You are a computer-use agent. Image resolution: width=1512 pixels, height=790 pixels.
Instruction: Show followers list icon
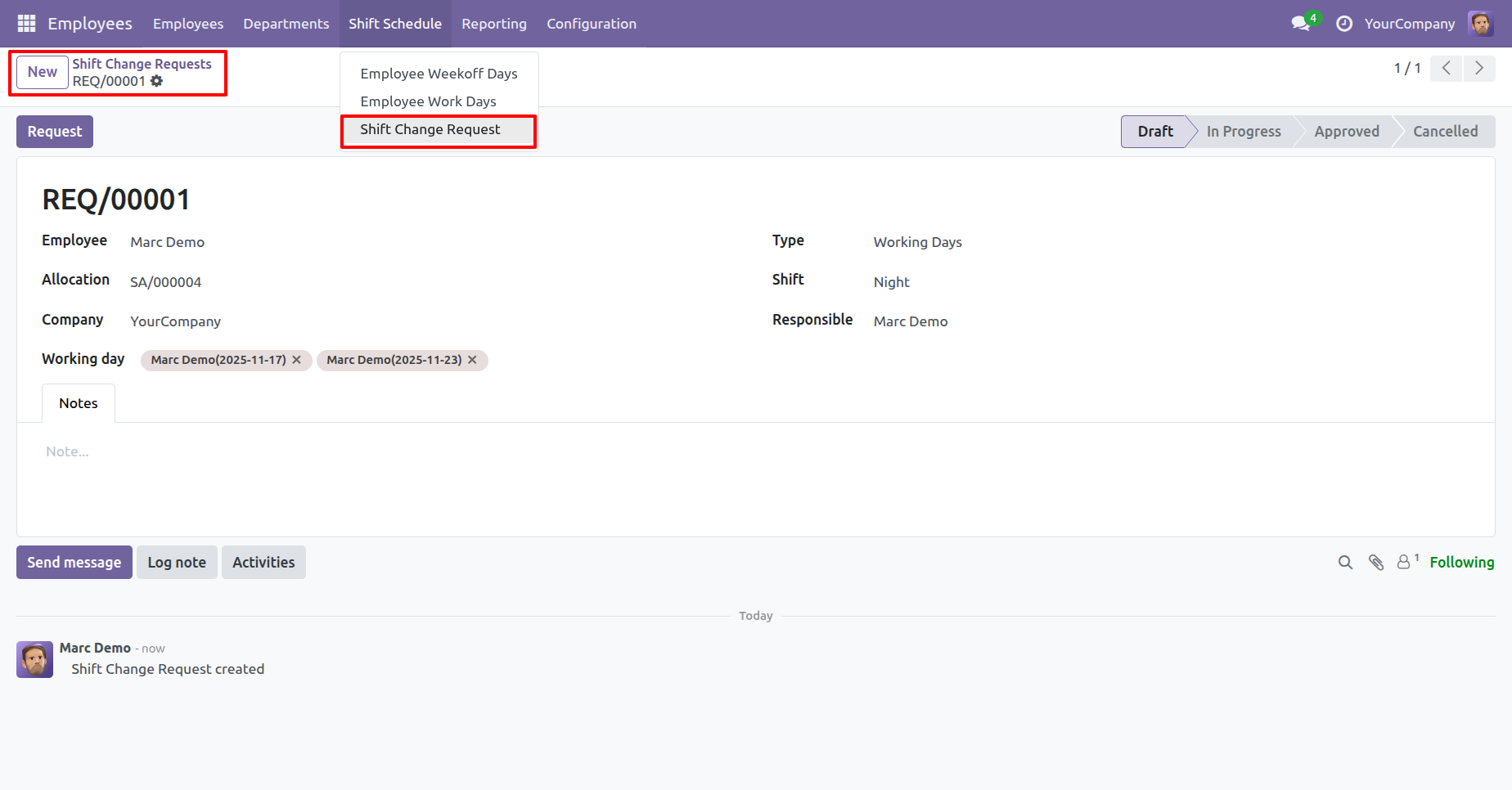(1407, 562)
